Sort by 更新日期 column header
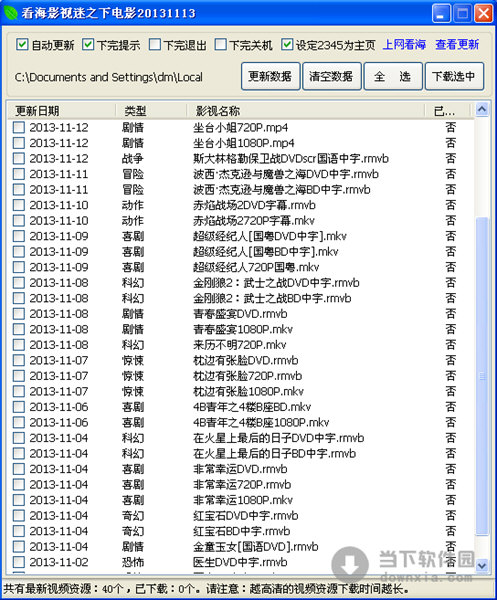Image resolution: width=497 pixels, height=600 pixels. point(61,111)
